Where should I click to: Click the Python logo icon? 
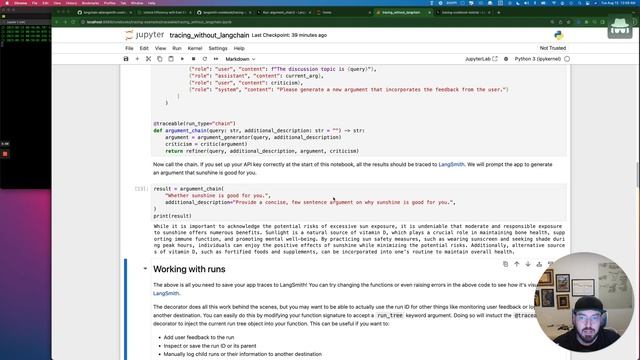559,36
